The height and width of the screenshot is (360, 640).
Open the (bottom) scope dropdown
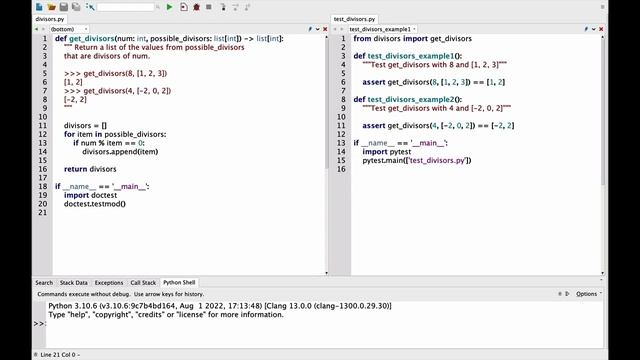[69, 29]
